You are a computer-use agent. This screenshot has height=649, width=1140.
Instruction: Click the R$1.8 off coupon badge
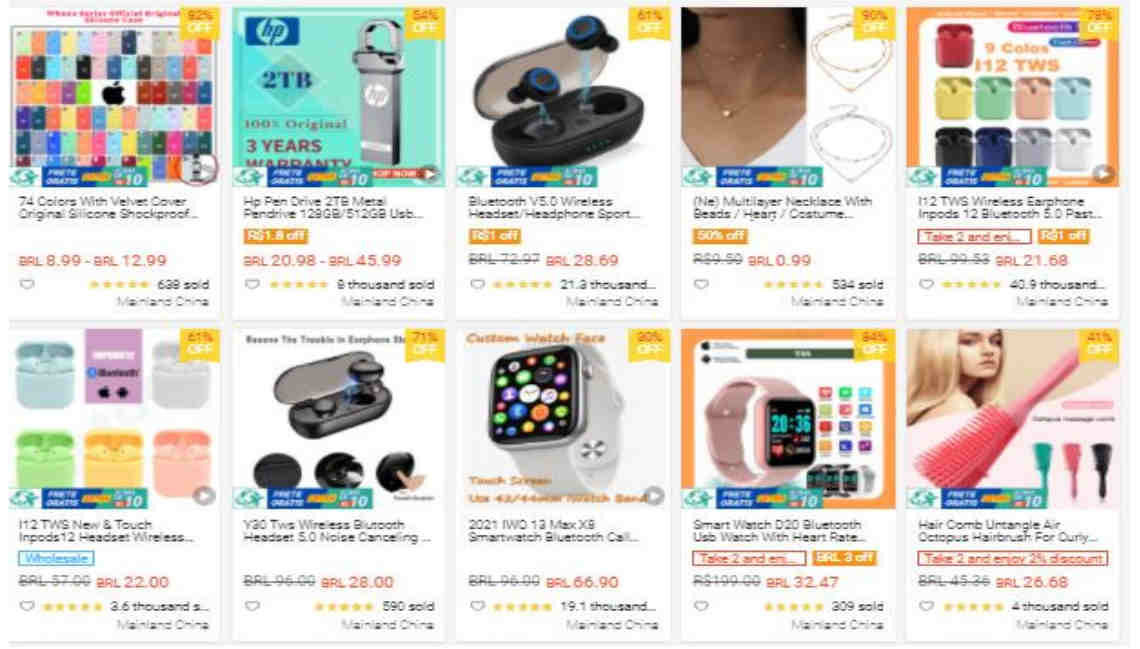pyautogui.click(x=276, y=235)
